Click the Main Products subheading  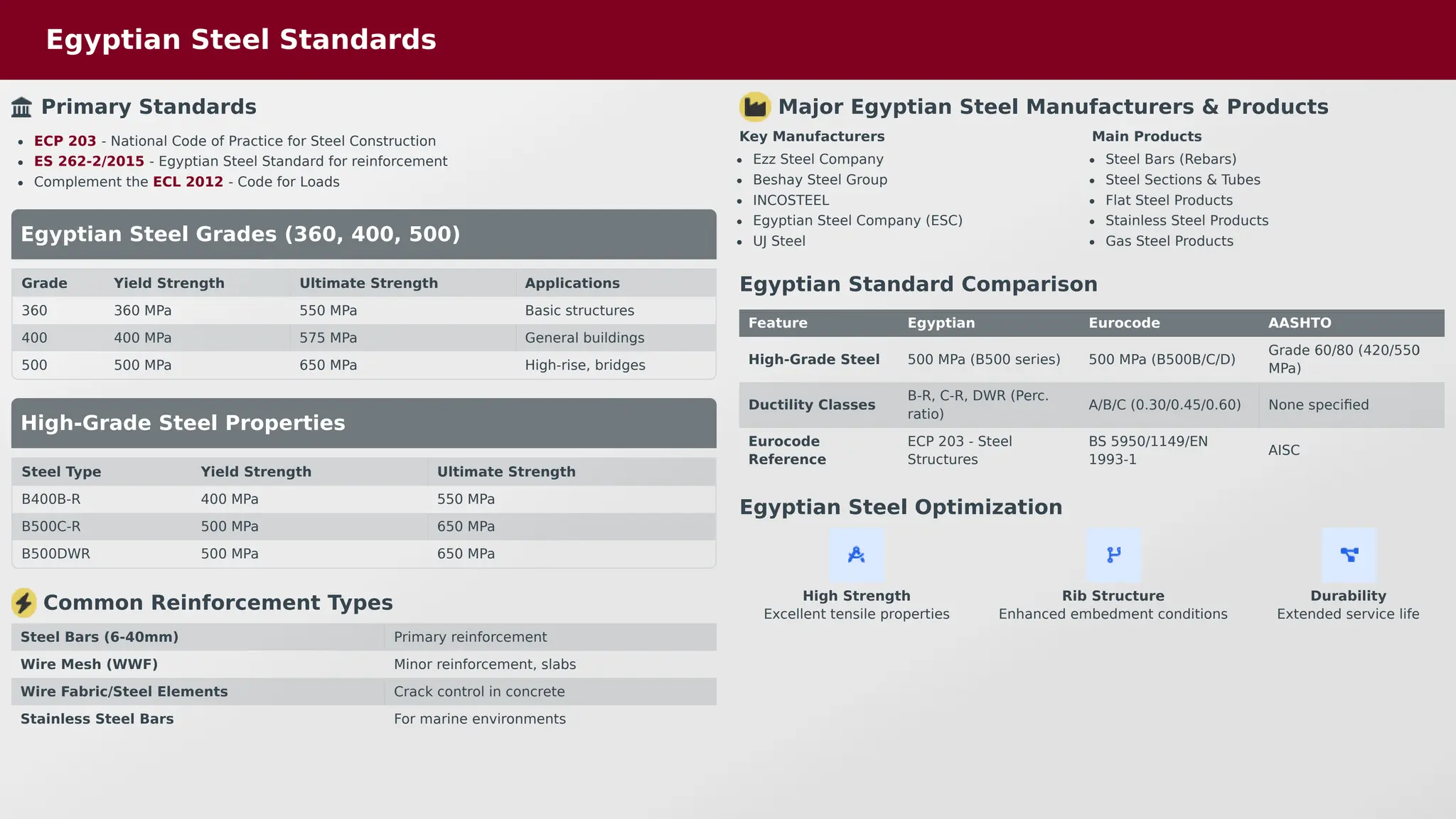[x=1147, y=136]
